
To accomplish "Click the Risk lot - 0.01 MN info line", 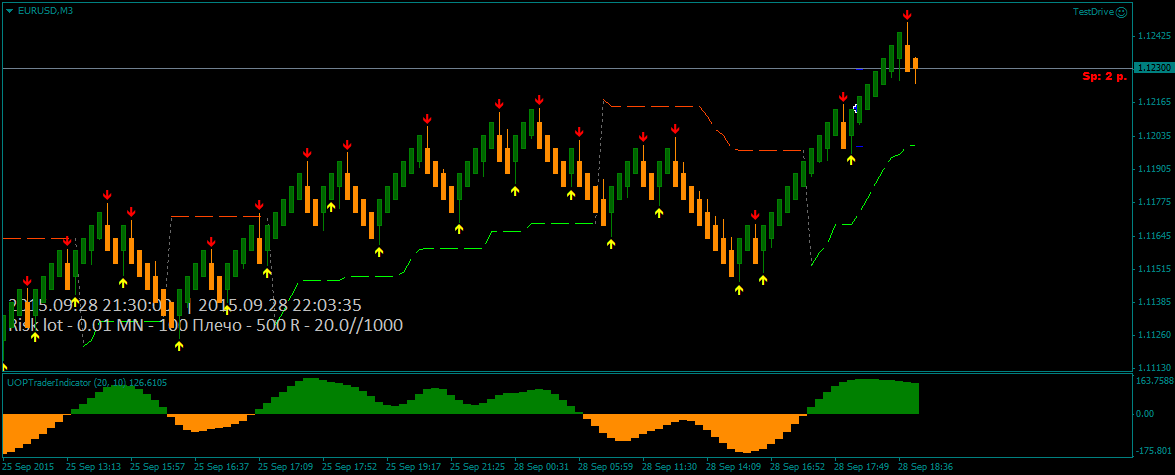I will click(x=205, y=325).
